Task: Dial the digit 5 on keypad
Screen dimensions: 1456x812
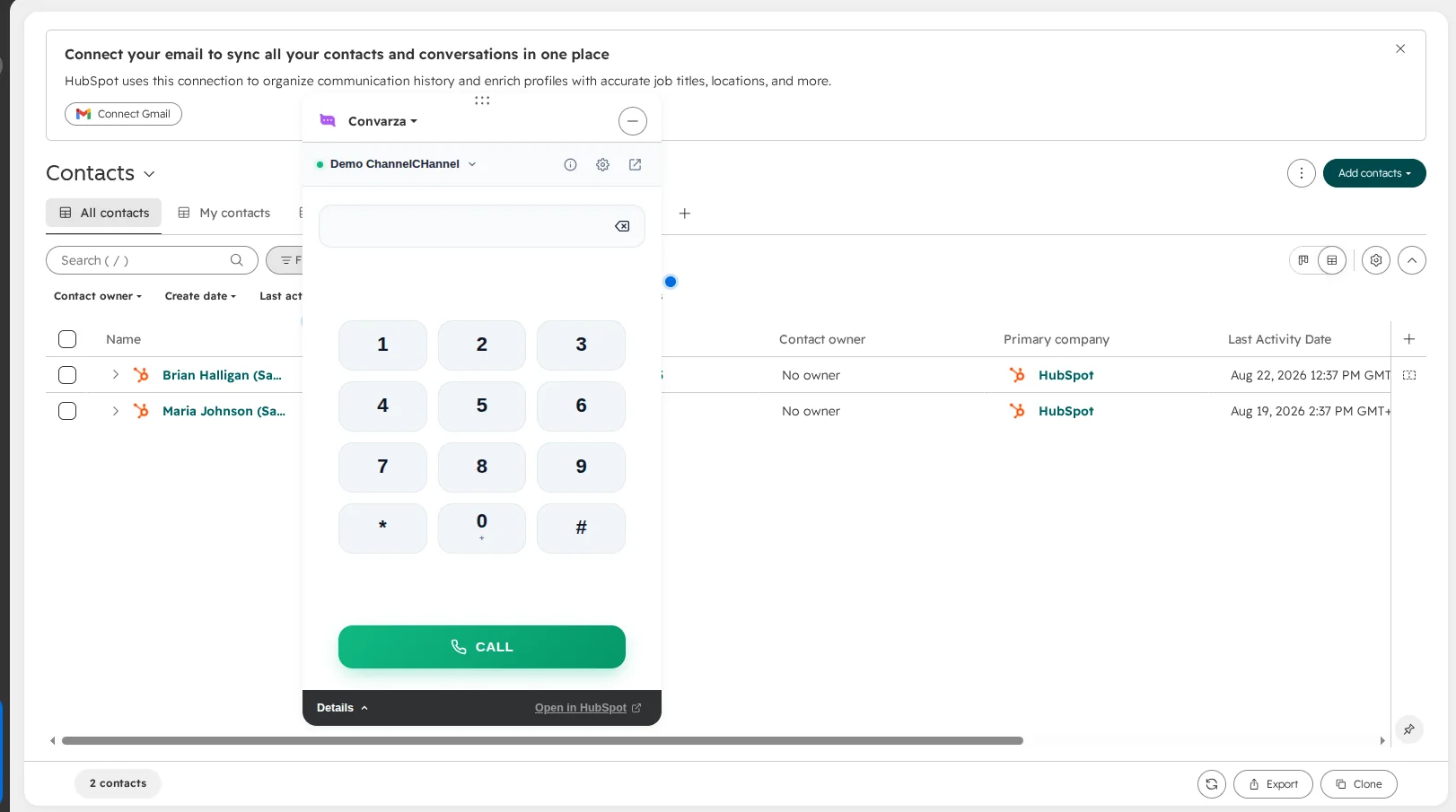Action: tap(482, 406)
